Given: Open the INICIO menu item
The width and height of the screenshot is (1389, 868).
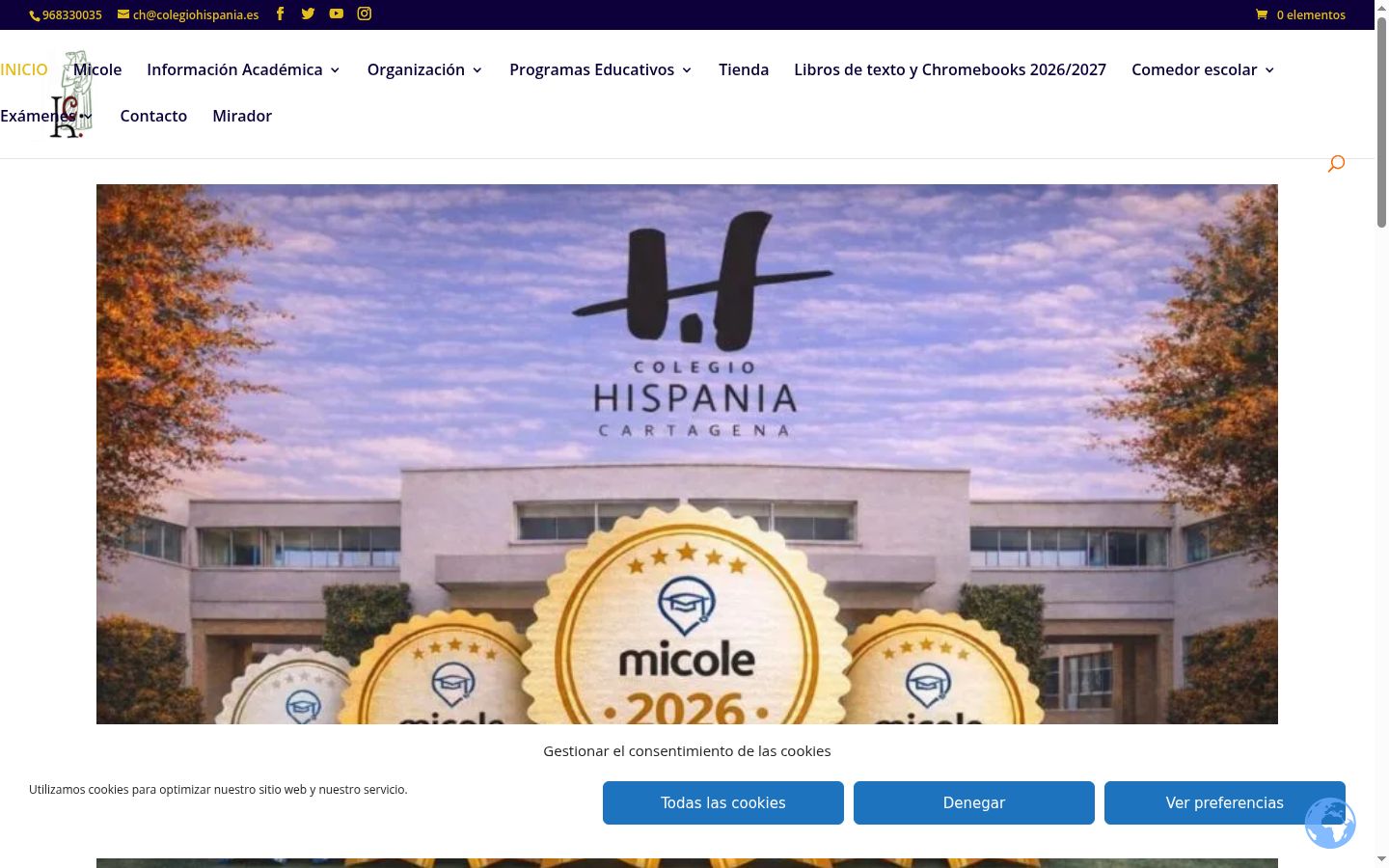Looking at the screenshot, I should [24, 69].
